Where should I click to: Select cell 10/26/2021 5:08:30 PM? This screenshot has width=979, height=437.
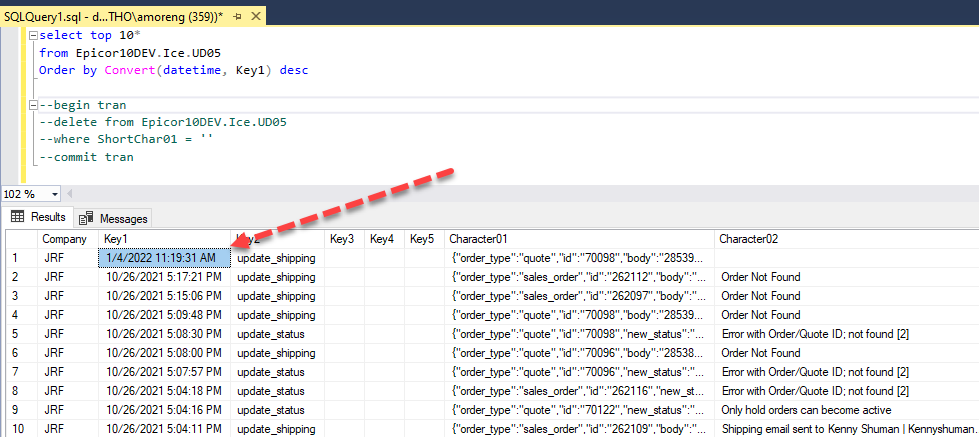164,334
